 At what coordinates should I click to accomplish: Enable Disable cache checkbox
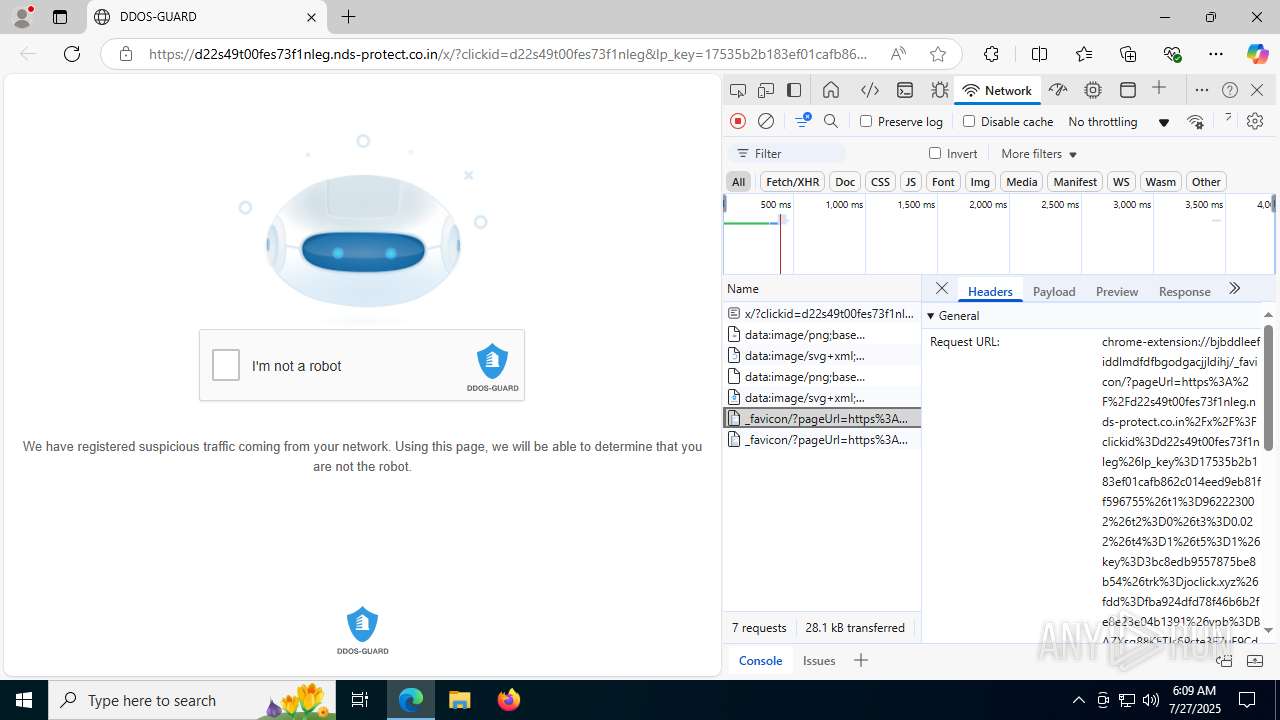(968, 121)
